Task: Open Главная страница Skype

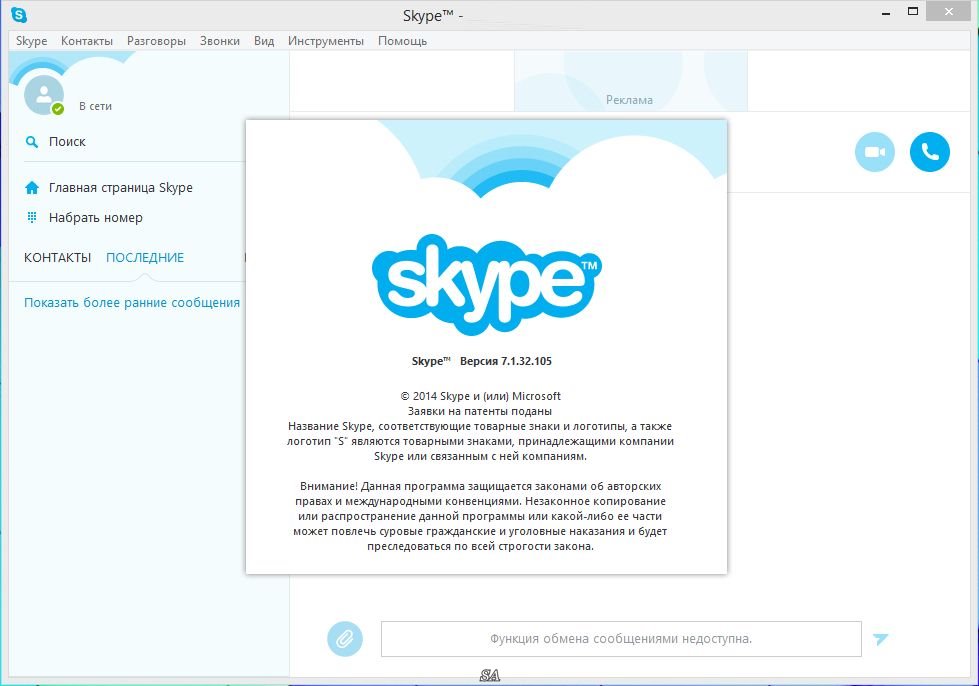Action: [121, 187]
